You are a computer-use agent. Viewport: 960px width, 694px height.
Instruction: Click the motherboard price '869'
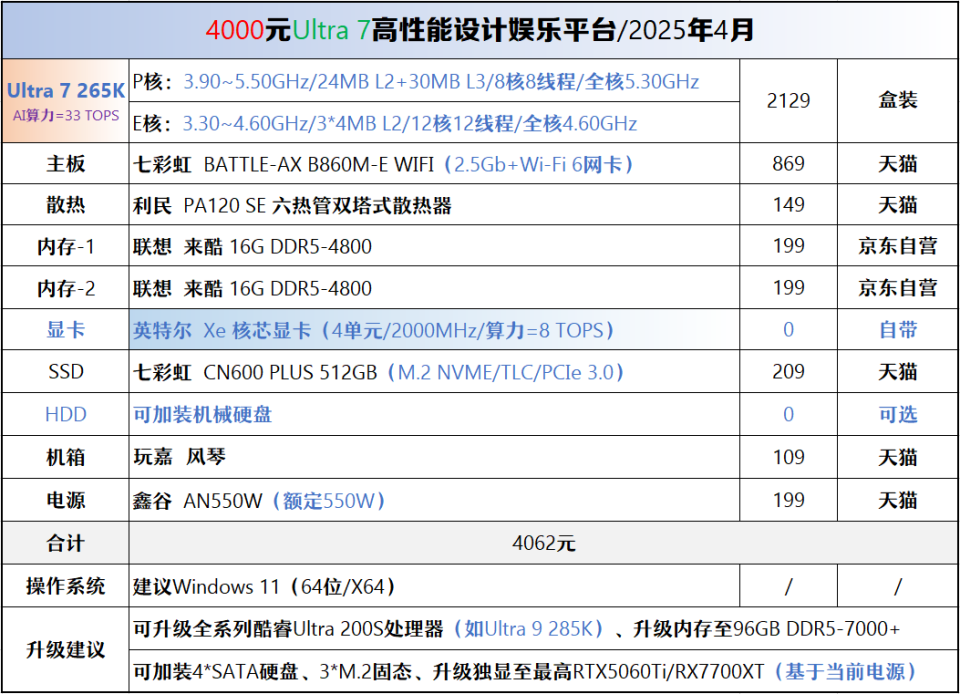(x=788, y=163)
